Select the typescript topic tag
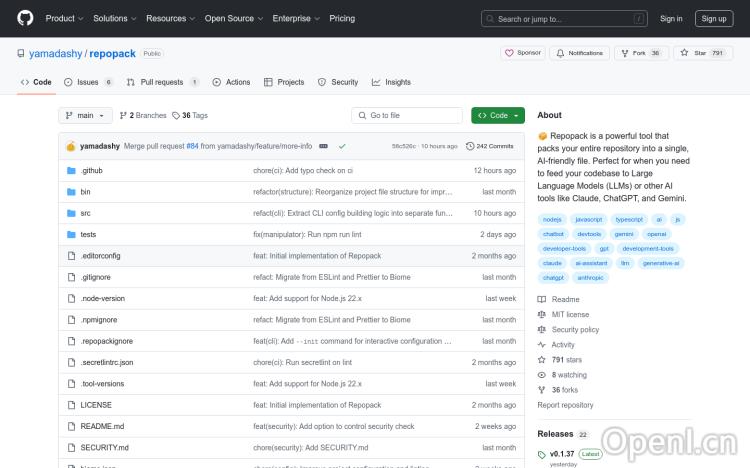750x468 pixels. point(629,219)
